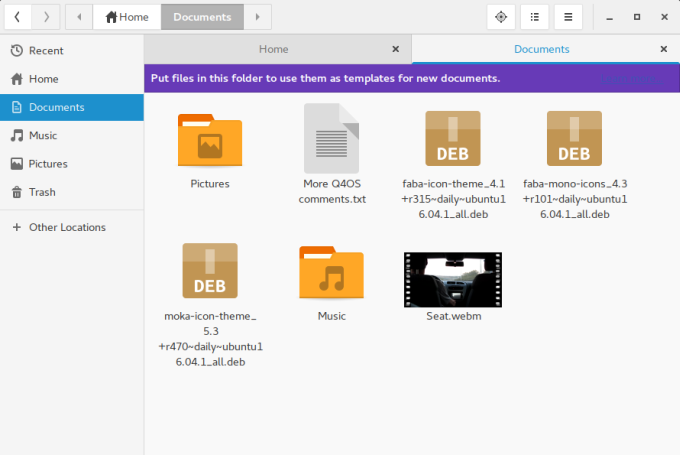
Task: Maximize the file manager window
Action: pyautogui.click(x=637, y=17)
